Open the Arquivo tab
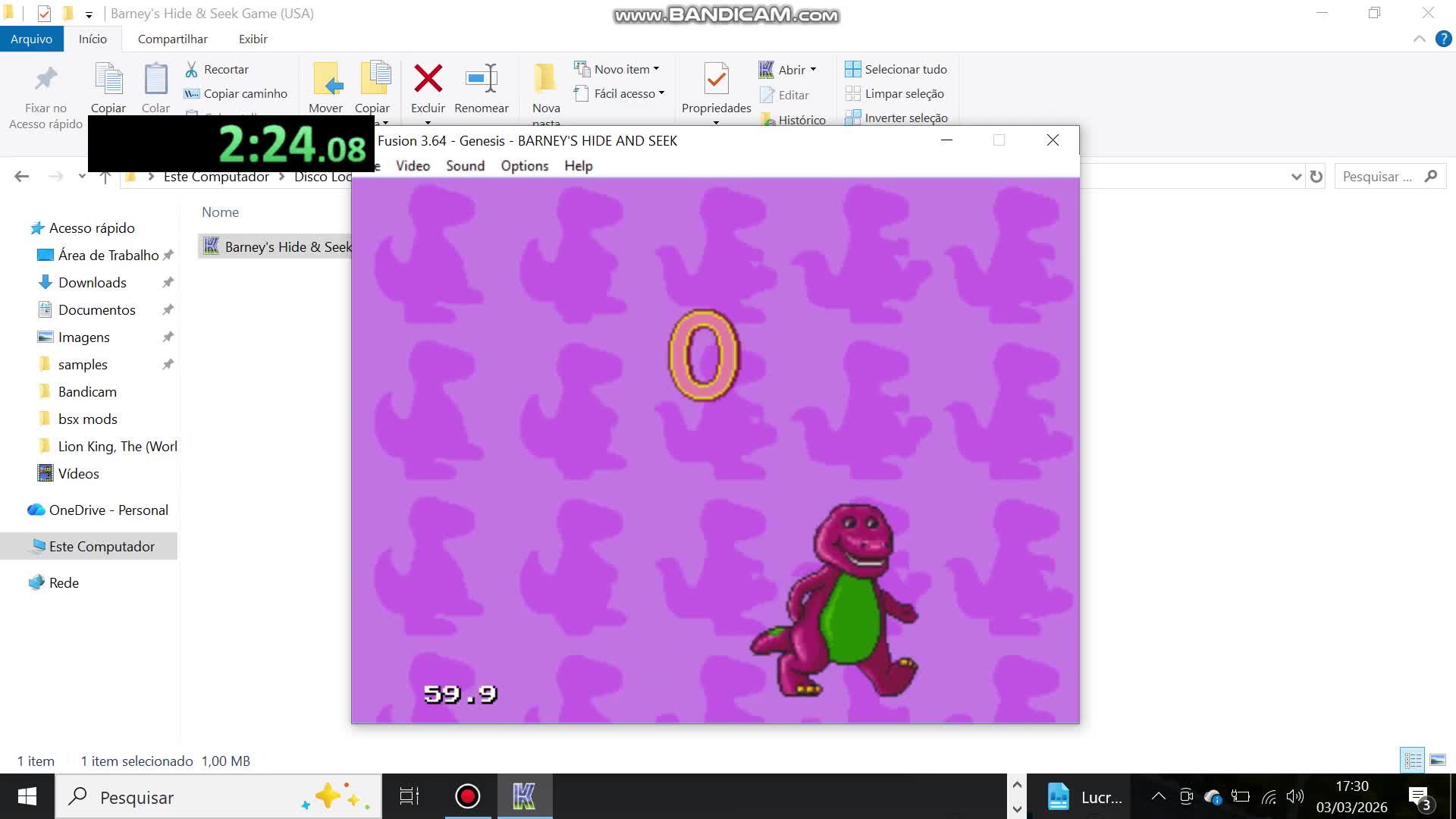Viewport: 1456px width, 819px height. click(31, 39)
